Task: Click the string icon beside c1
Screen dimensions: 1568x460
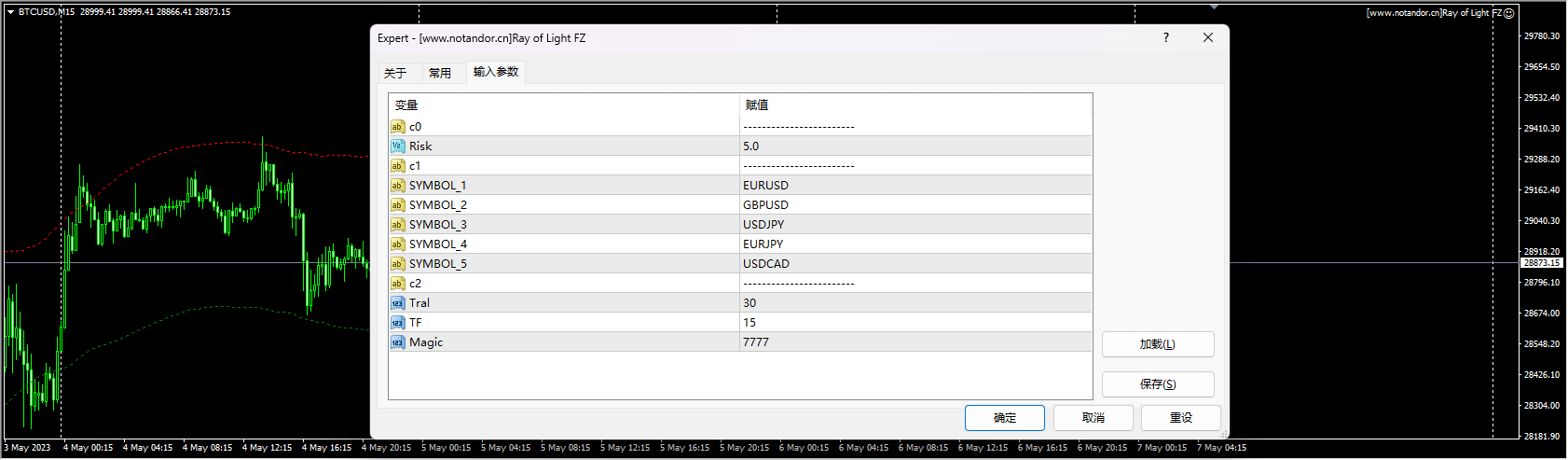Action: pos(398,166)
